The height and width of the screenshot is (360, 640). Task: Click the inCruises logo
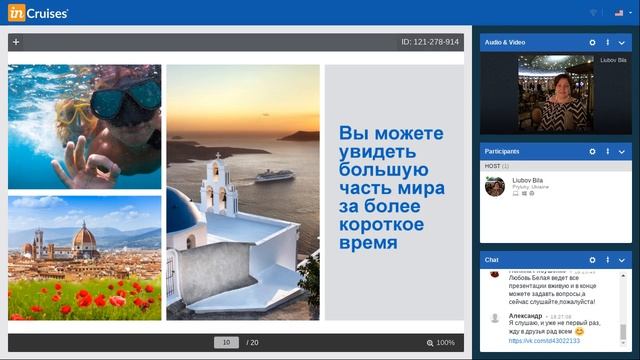click(x=38, y=13)
